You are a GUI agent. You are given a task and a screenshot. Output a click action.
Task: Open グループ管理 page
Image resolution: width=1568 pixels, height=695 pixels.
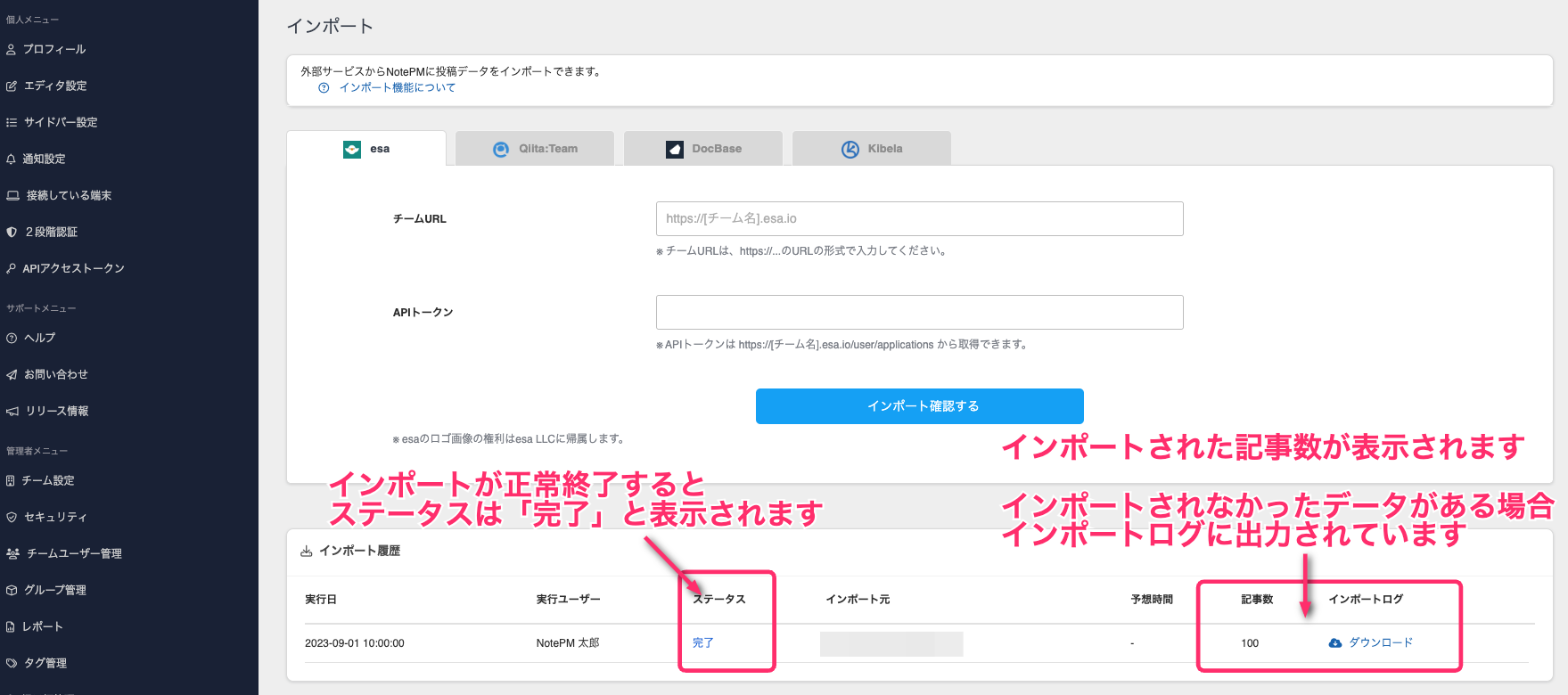coord(55,590)
